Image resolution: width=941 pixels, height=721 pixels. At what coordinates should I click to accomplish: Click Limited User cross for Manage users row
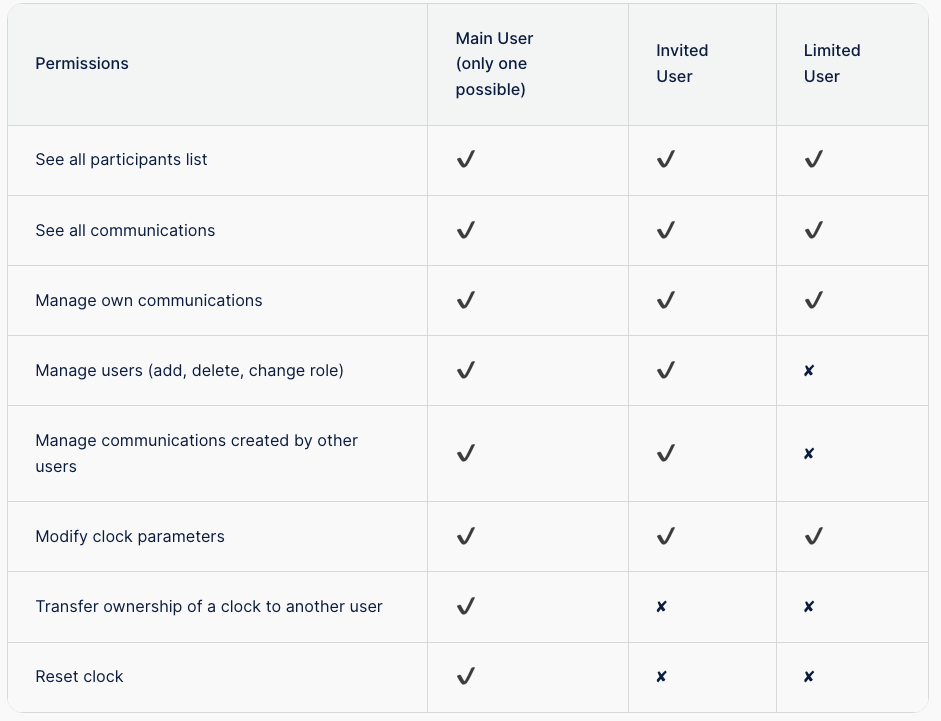[809, 370]
